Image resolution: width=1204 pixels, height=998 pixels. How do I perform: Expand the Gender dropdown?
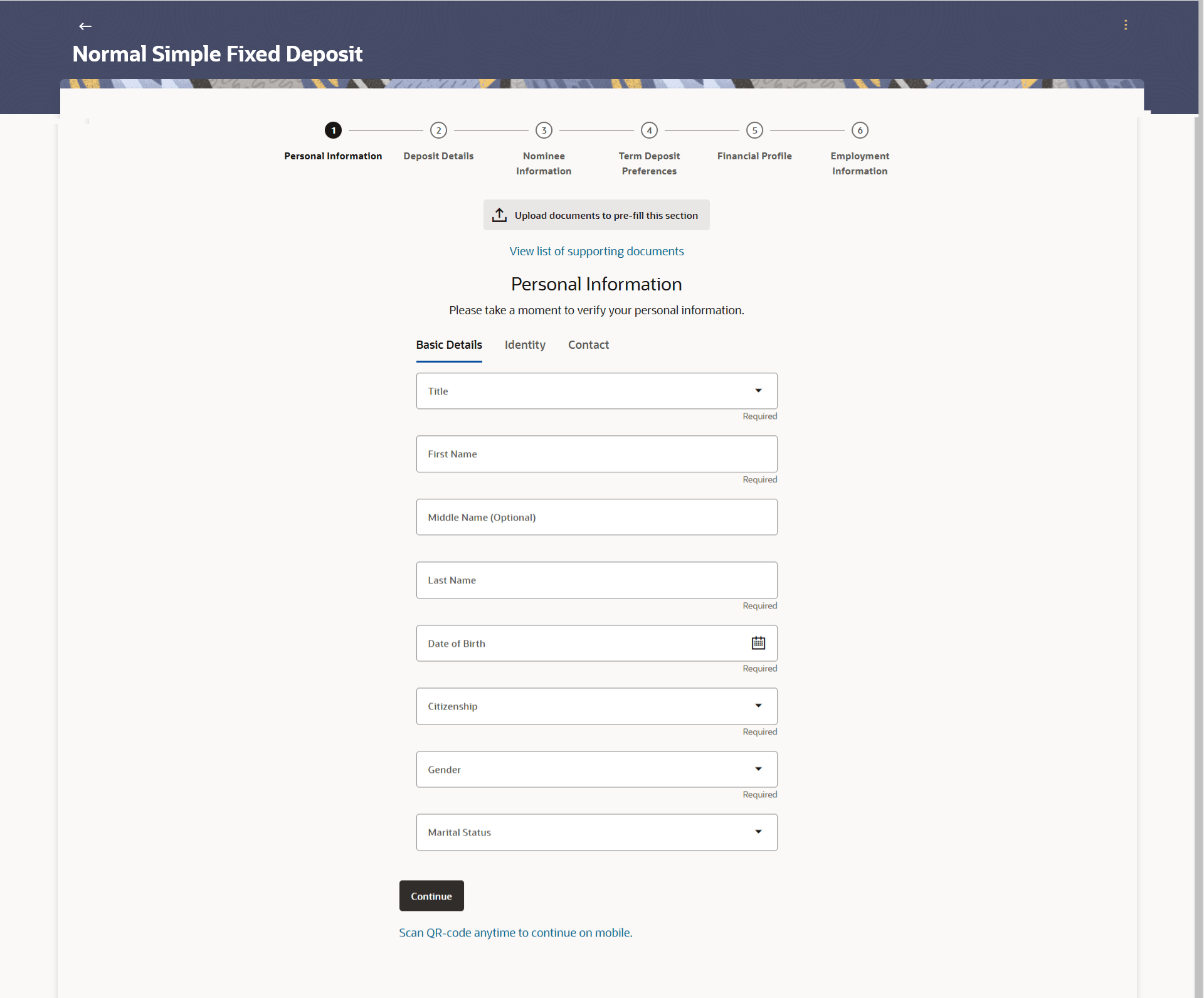click(758, 769)
